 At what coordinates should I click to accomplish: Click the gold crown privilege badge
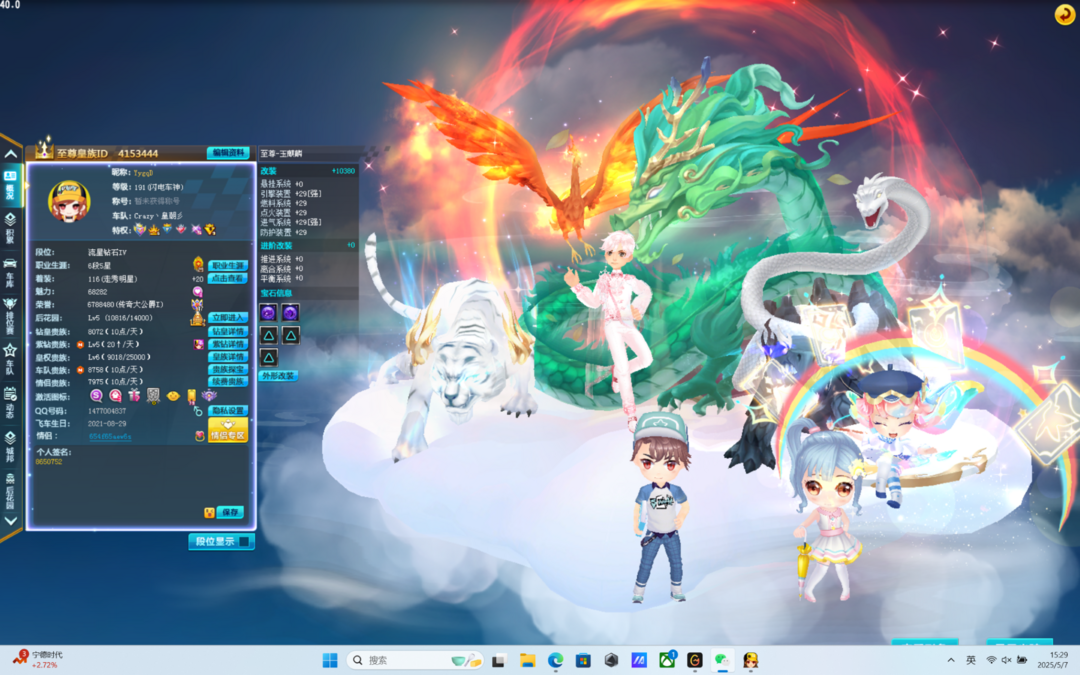click(x=154, y=229)
